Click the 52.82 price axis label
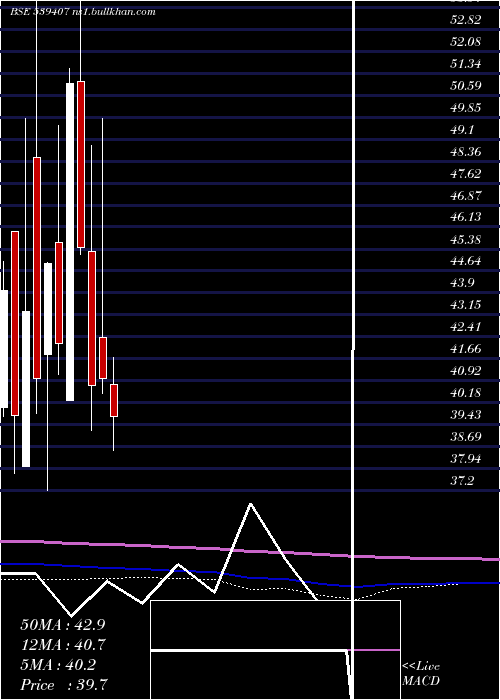Screen dimensions: 500x700 coord(466,20)
